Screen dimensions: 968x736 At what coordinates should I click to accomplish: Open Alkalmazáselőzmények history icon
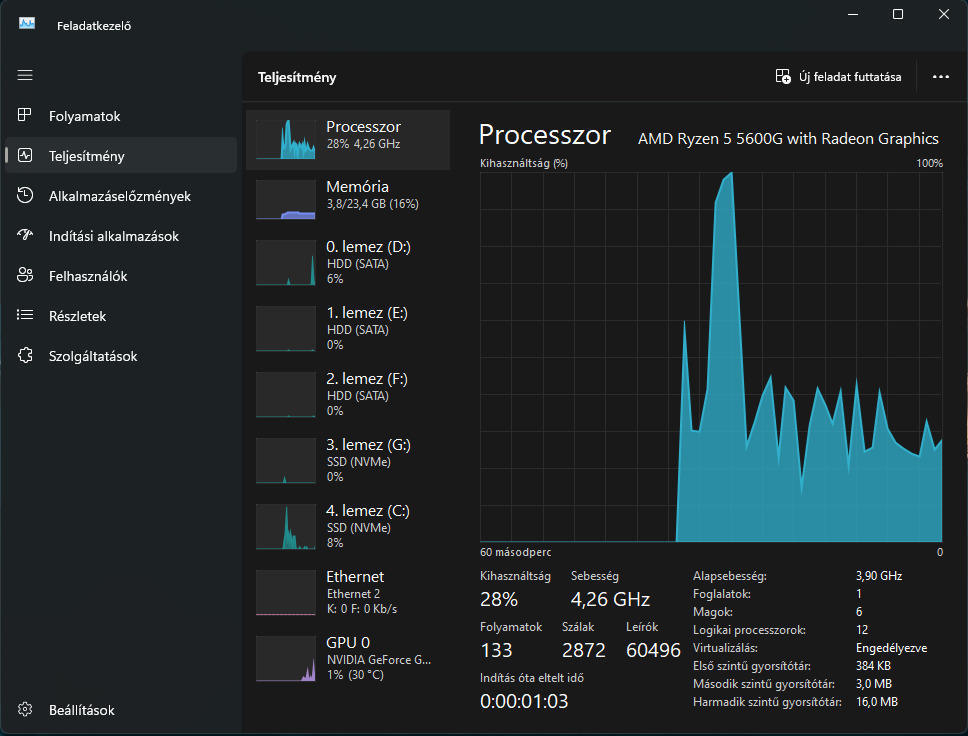(x=25, y=195)
